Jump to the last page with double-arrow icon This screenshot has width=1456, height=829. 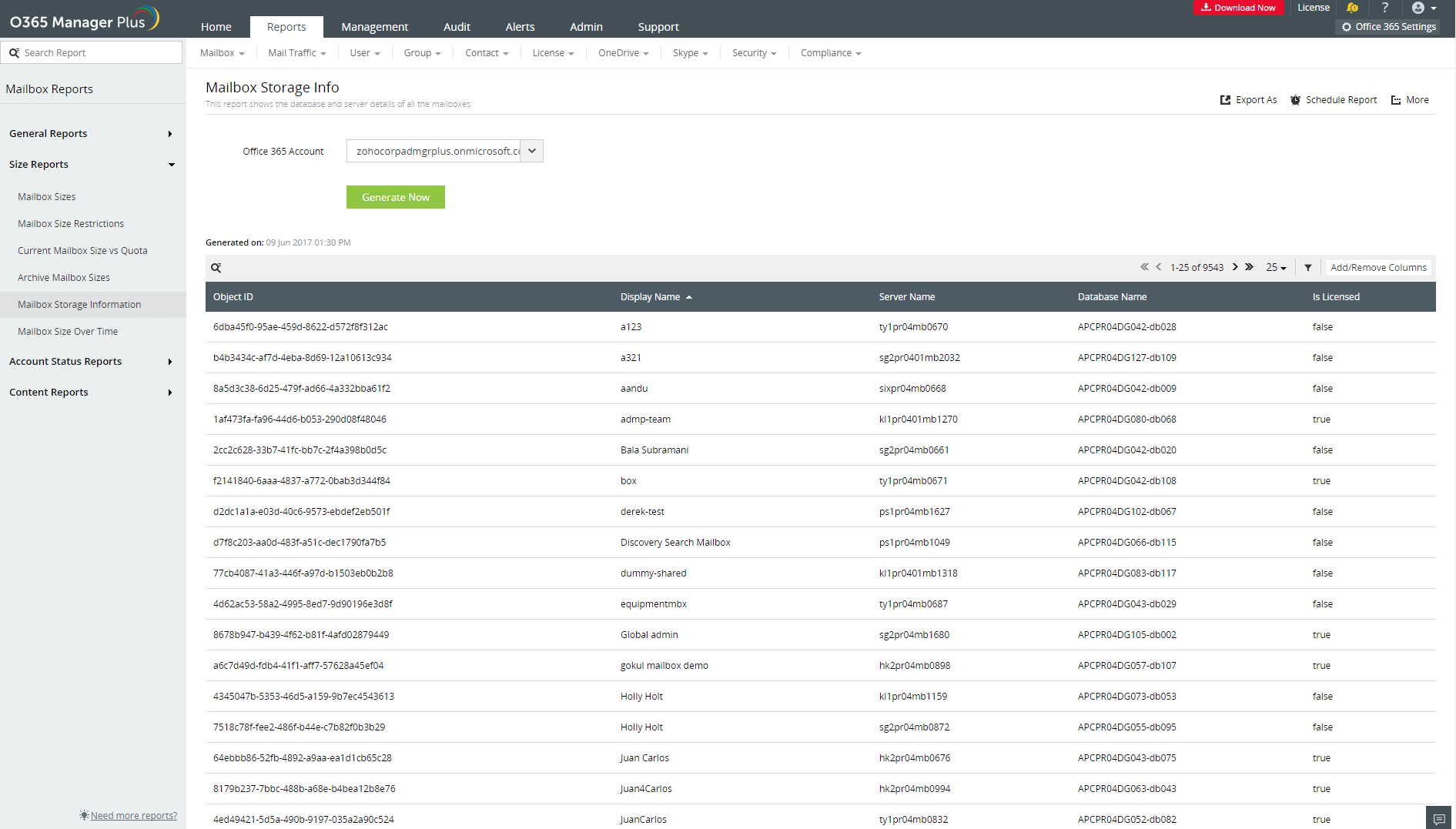point(1249,267)
